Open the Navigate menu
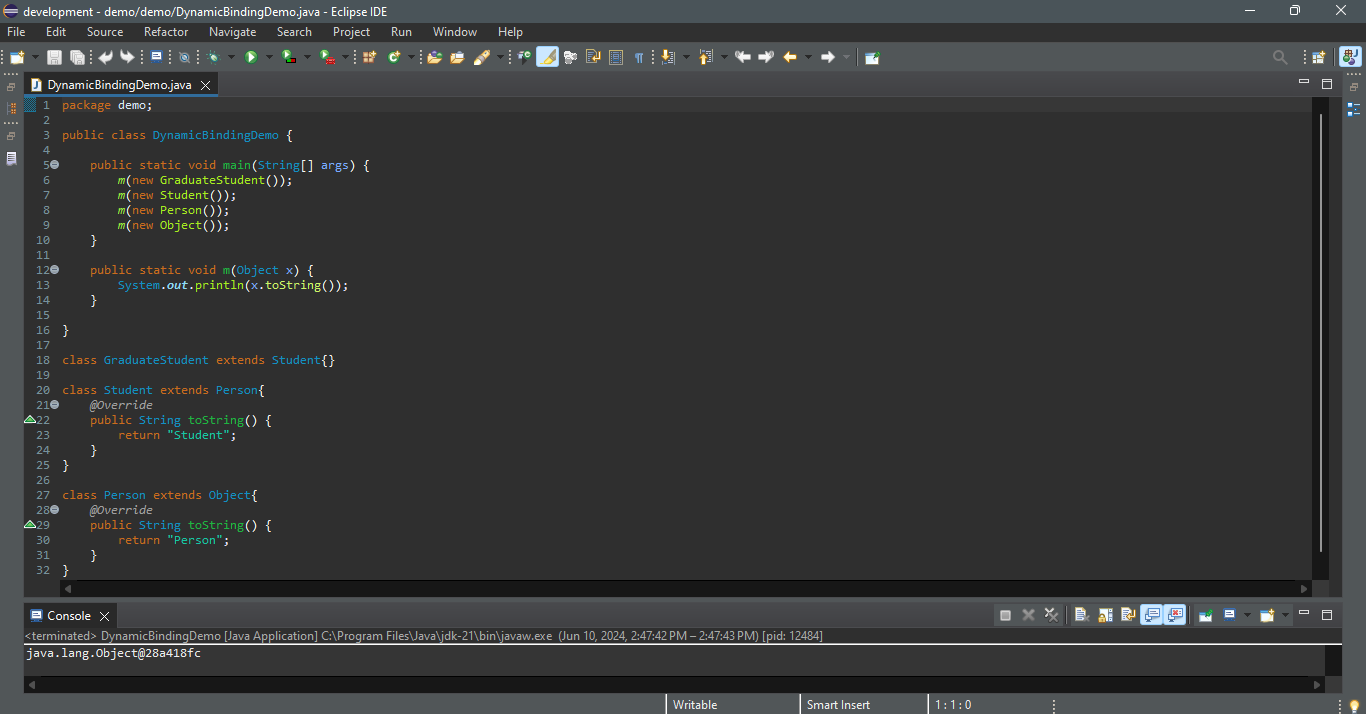Image resolution: width=1366 pixels, height=714 pixels. pos(233,32)
